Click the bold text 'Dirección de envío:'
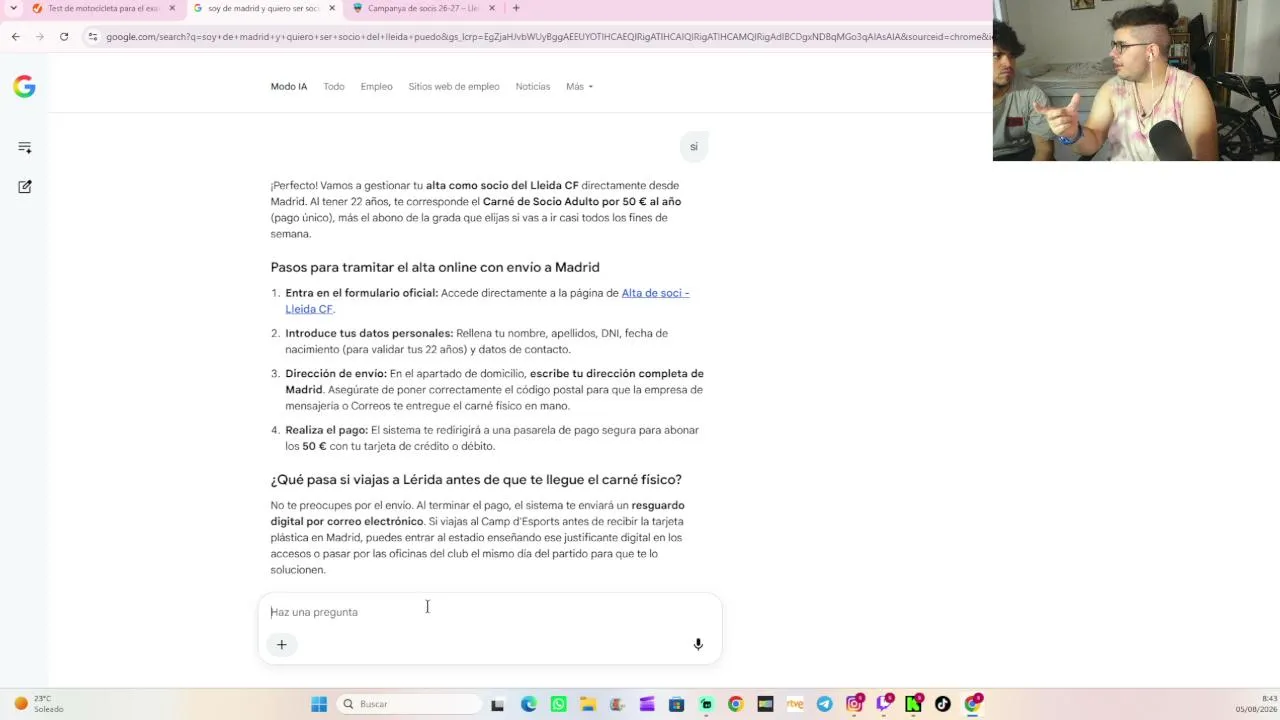 click(336, 374)
